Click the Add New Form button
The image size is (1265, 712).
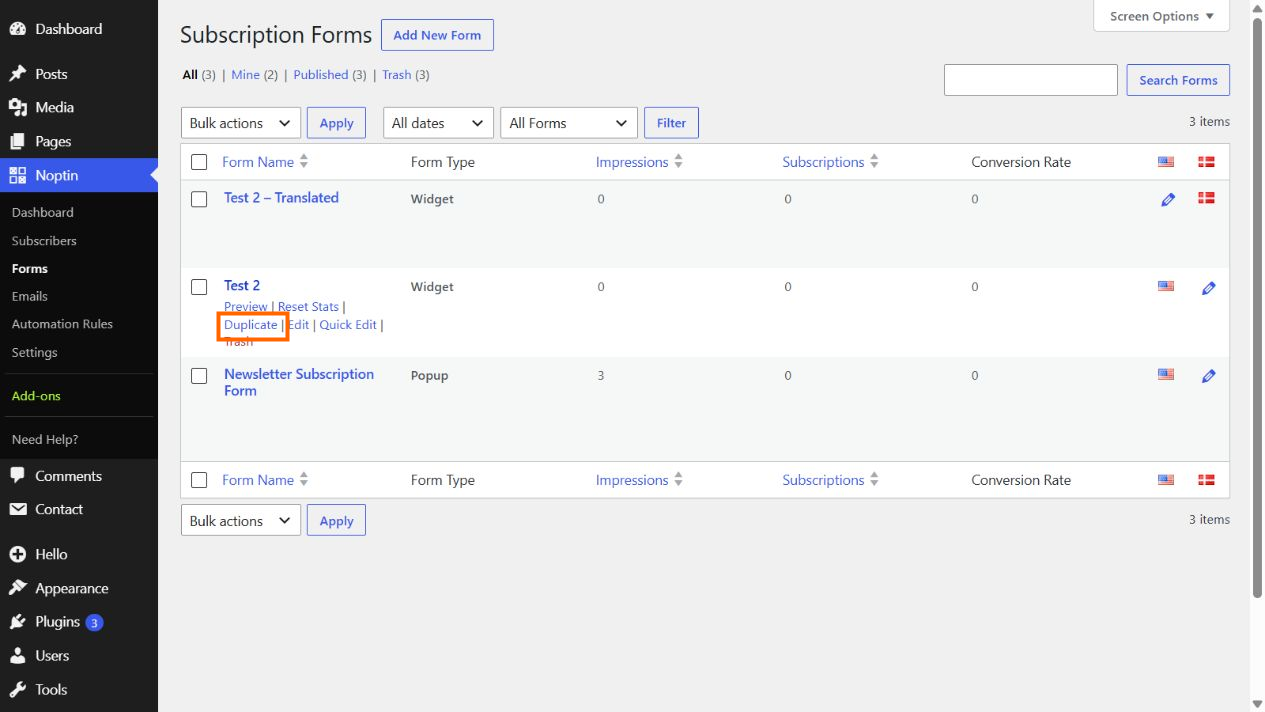[x=437, y=35]
